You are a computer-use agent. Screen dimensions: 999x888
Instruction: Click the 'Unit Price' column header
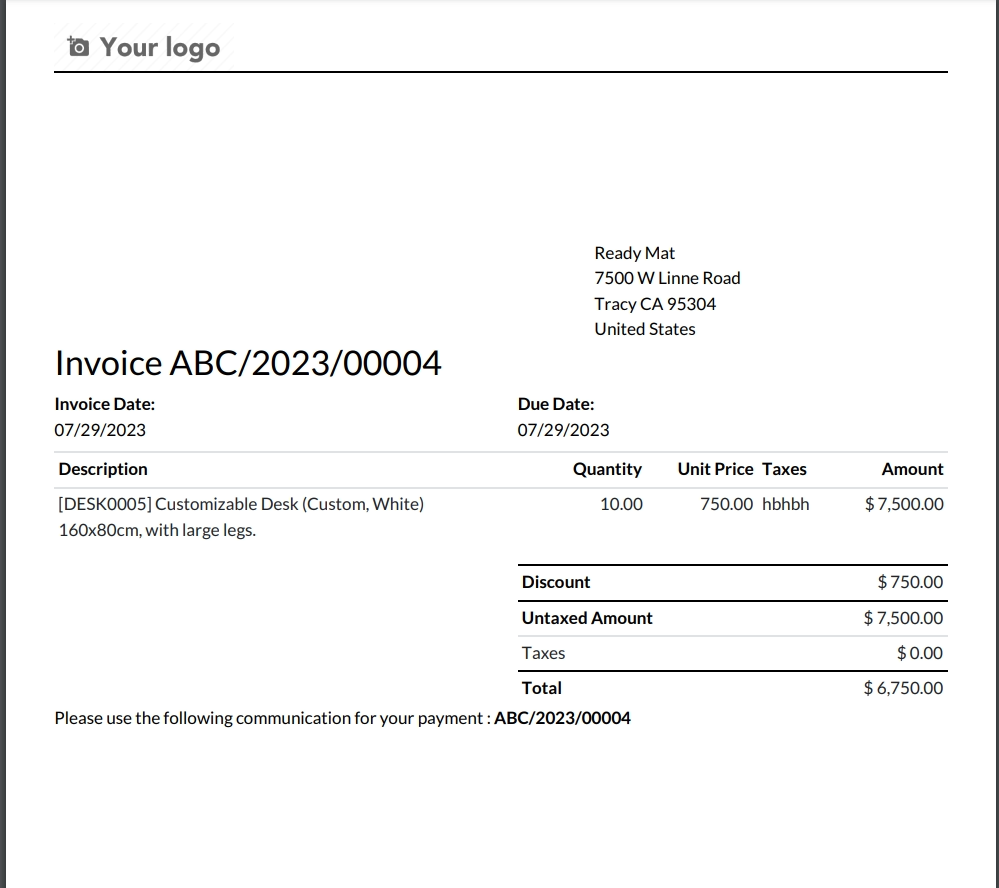click(715, 469)
